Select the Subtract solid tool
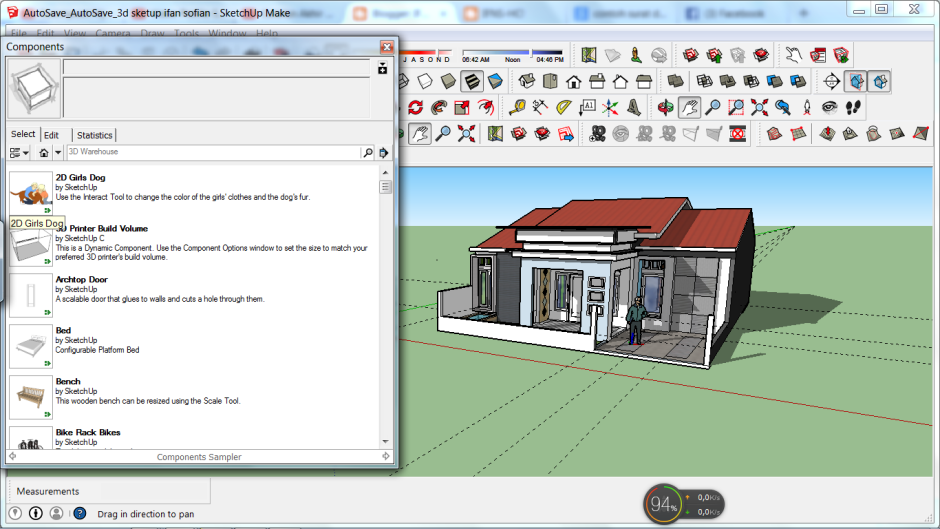This screenshot has width=940, height=529. tap(751, 81)
